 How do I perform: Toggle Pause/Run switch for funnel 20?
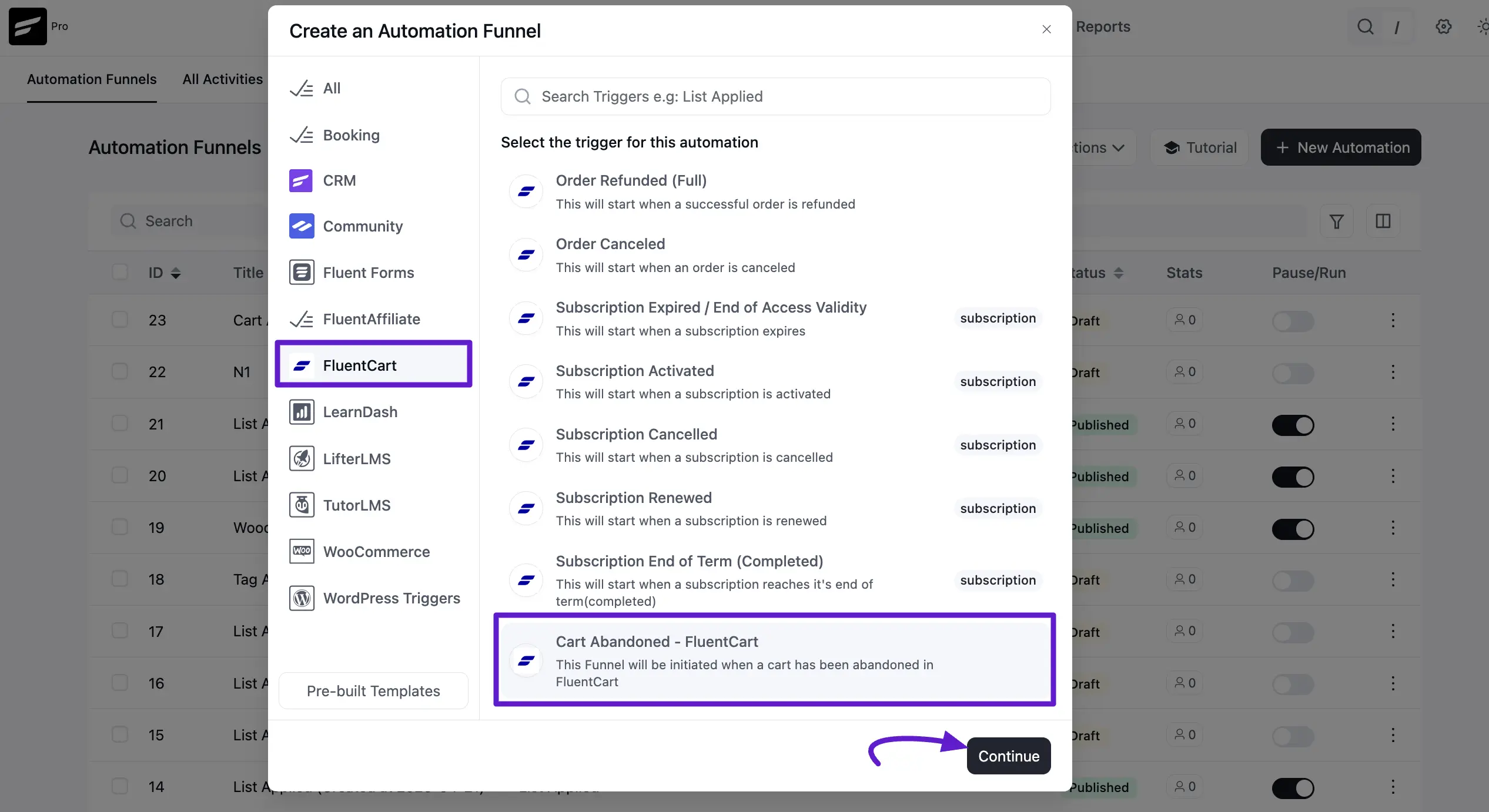click(1293, 477)
